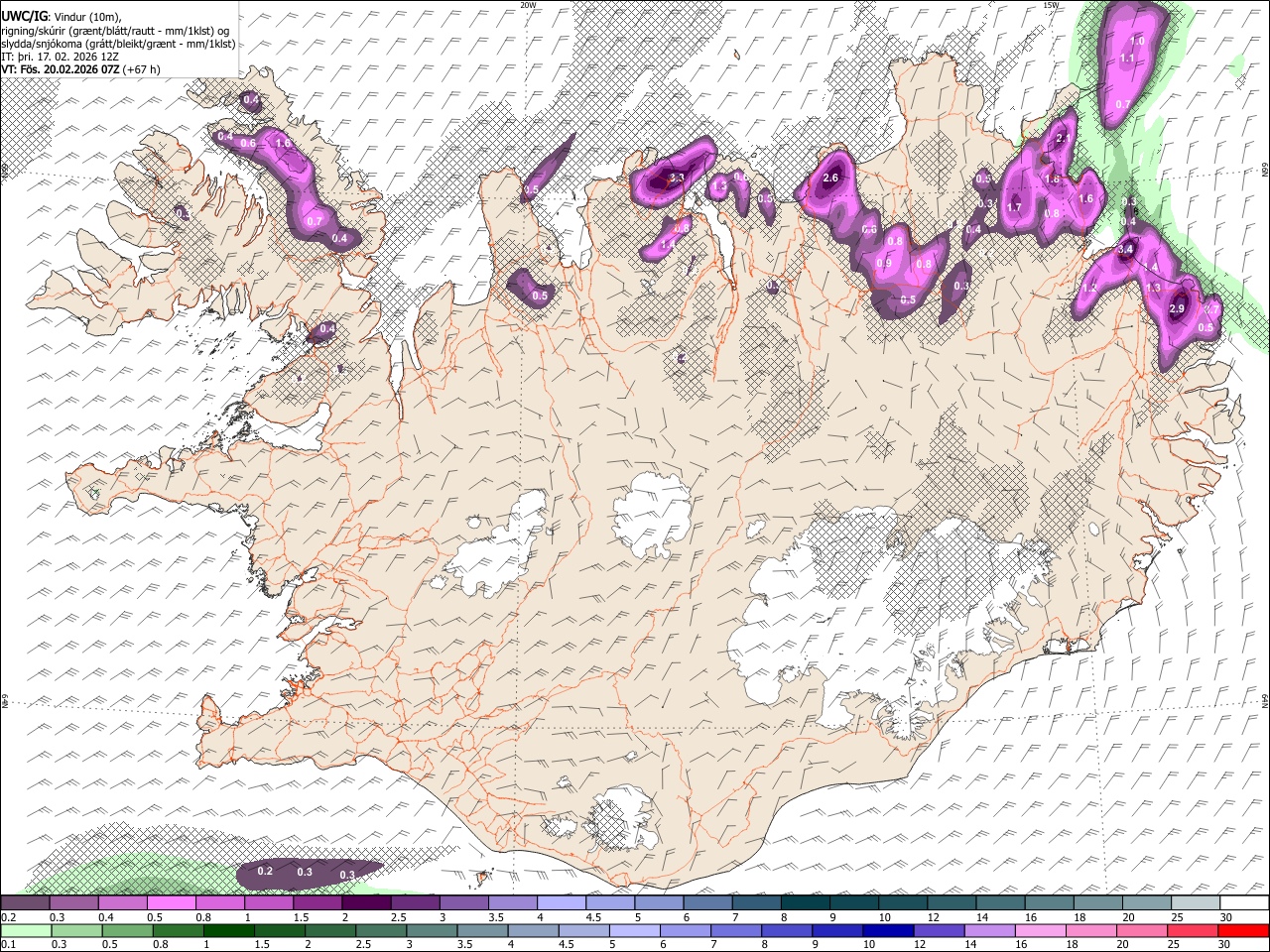The width and height of the screenshot is (1270, 952).
Task: Click the 2.6 precipitation value on the map
Action: (x=831, y=178)
